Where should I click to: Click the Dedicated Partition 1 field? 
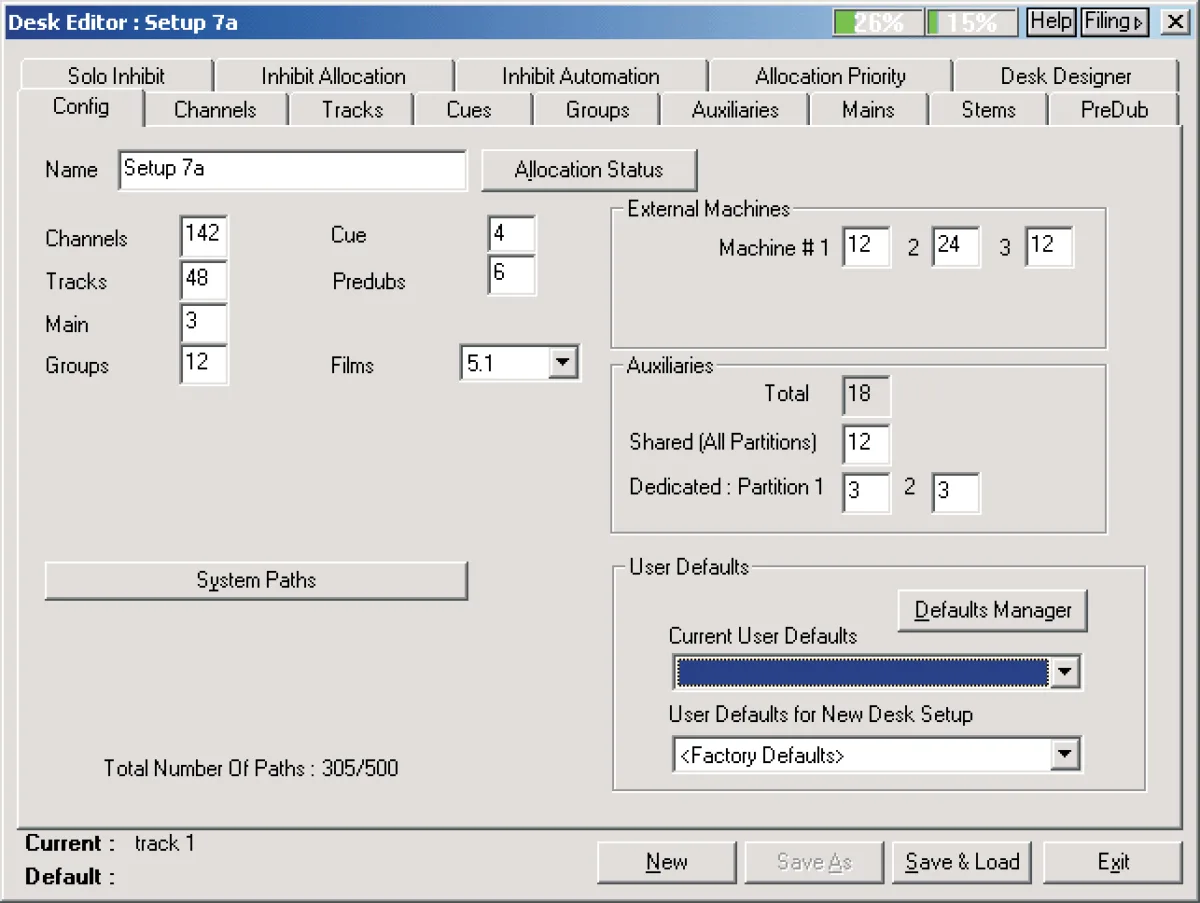point(866,493)
